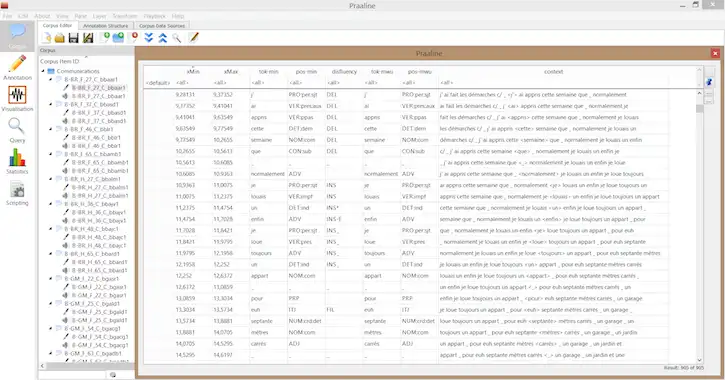Click the <default> filter row cell
Screen dimensions: 725x380
tap(158, 83)
